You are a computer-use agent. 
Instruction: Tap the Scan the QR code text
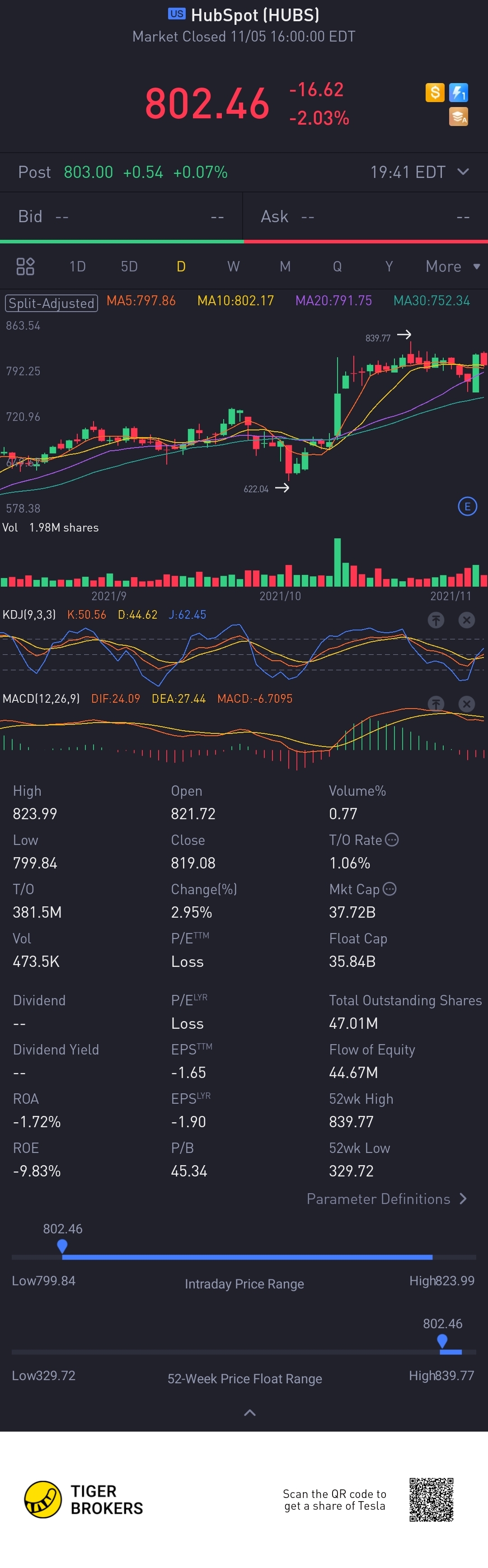(x=334, y=1500)
